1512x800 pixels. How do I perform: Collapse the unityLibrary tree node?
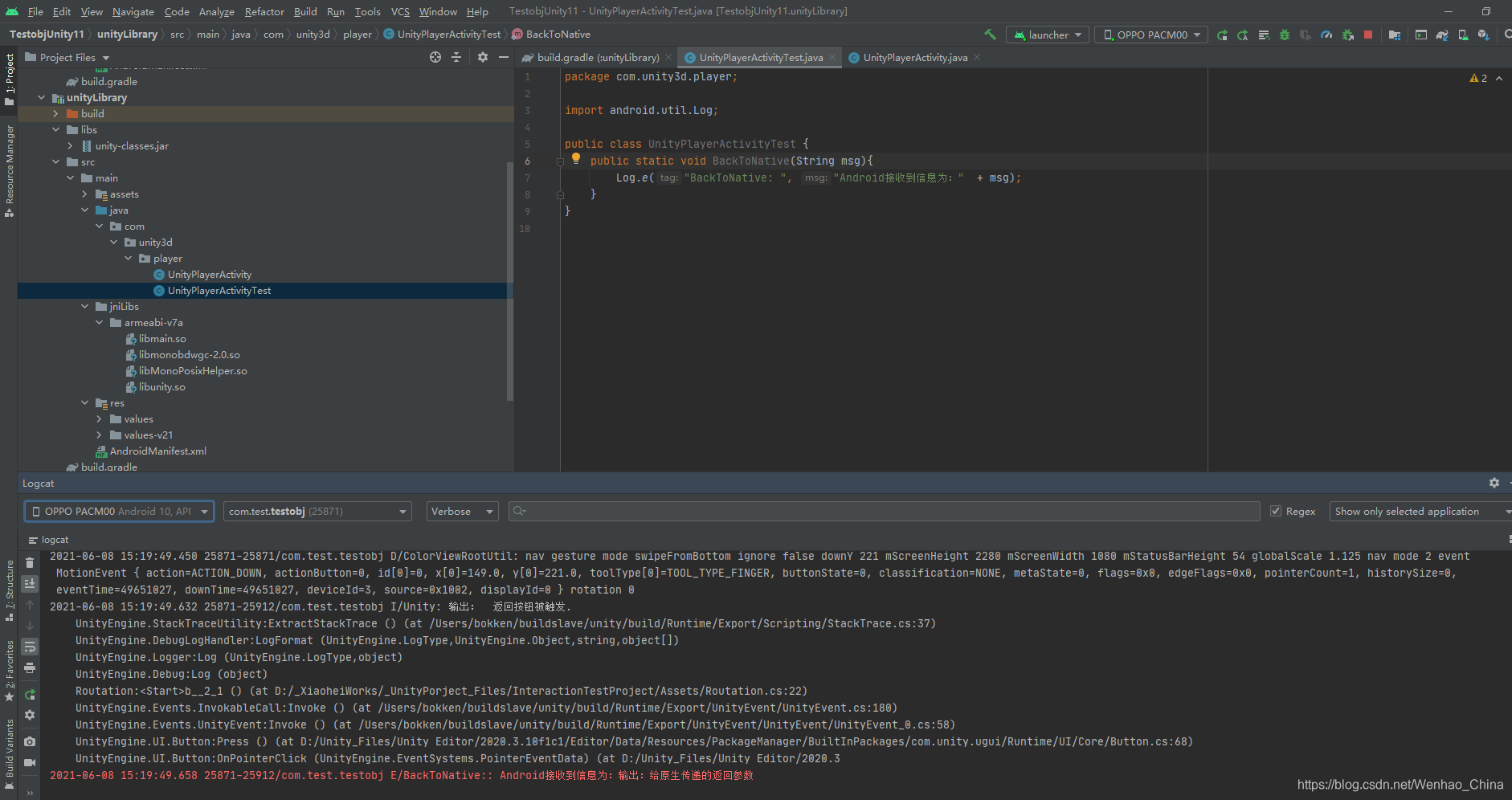pos(41,97)
